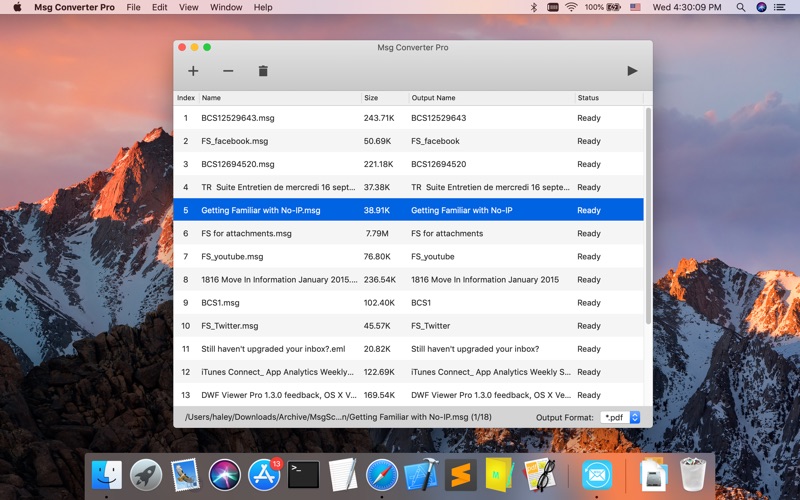
Task: Sort by the Index column header
Action: tap(186, 97)
